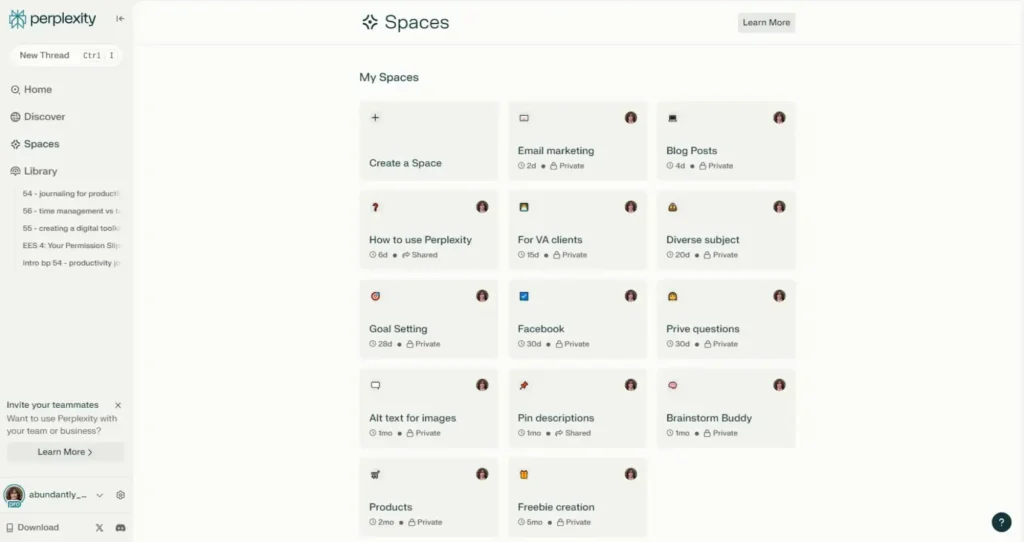1024x542 pixels.
Task: Open thread '54 - journaling for producti'
Action: [x=71, y=194]
